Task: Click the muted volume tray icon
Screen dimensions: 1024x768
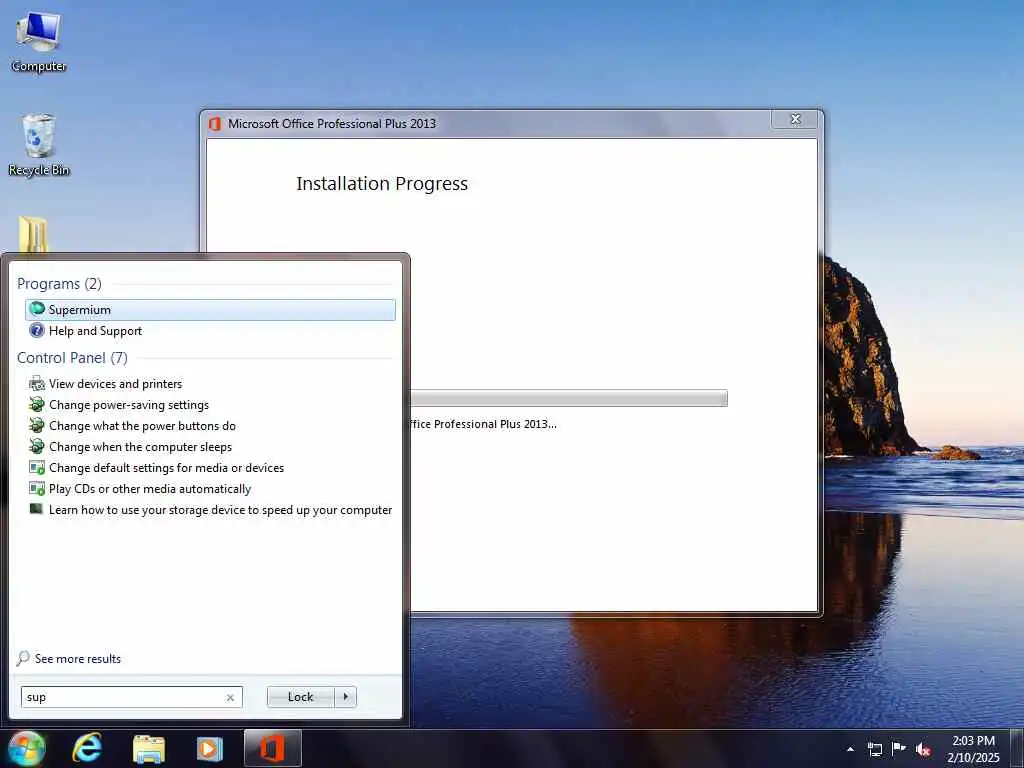Action: (x=923, y=749)
